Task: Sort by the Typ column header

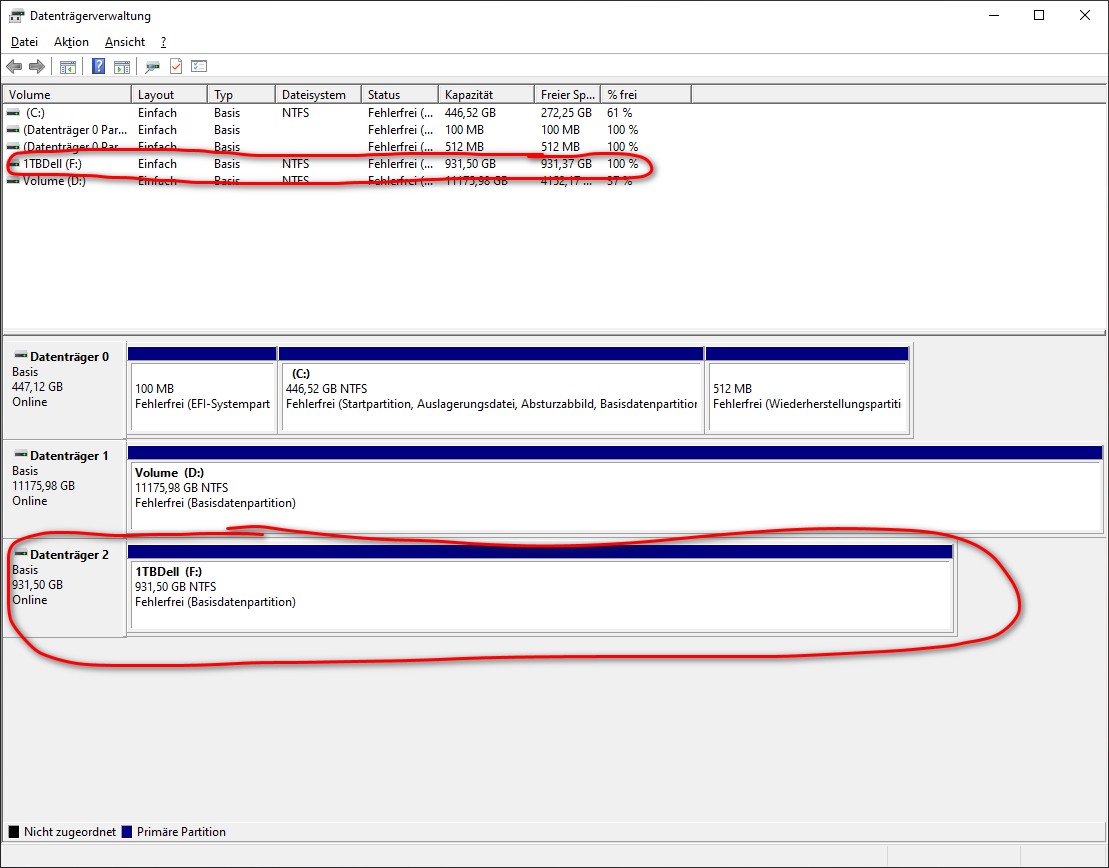Action: click(242, 94)
